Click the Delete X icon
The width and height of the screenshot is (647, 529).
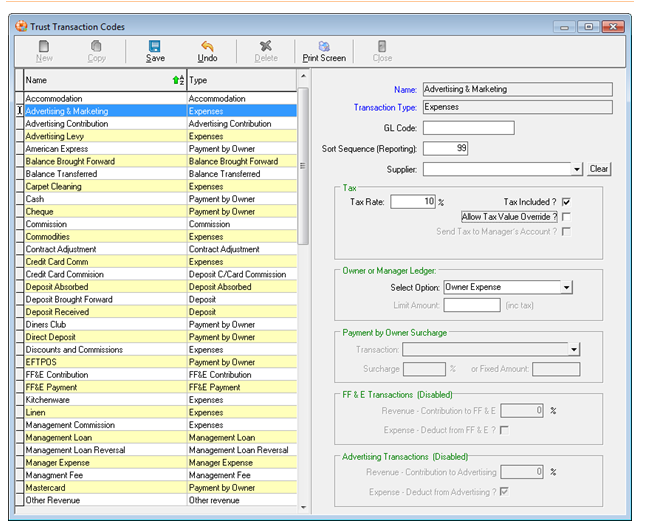tap(265, 46)
